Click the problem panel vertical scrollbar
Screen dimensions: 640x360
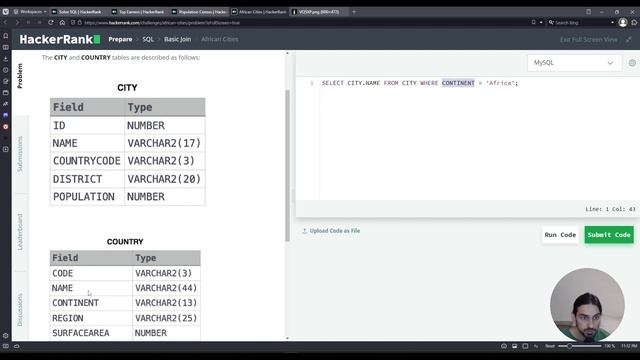287,165
